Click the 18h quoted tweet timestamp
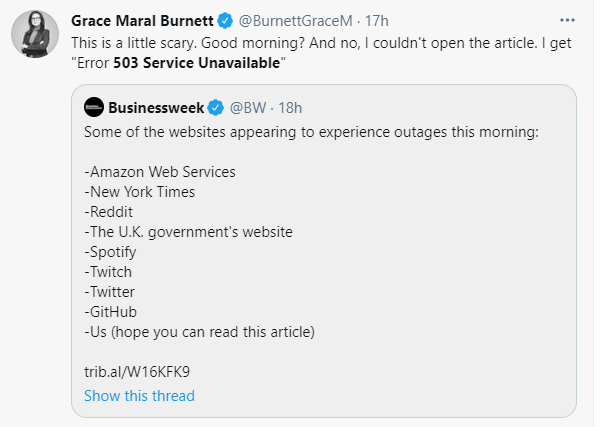The height and width of the screenshot is (427, 606). pos(290,108)
